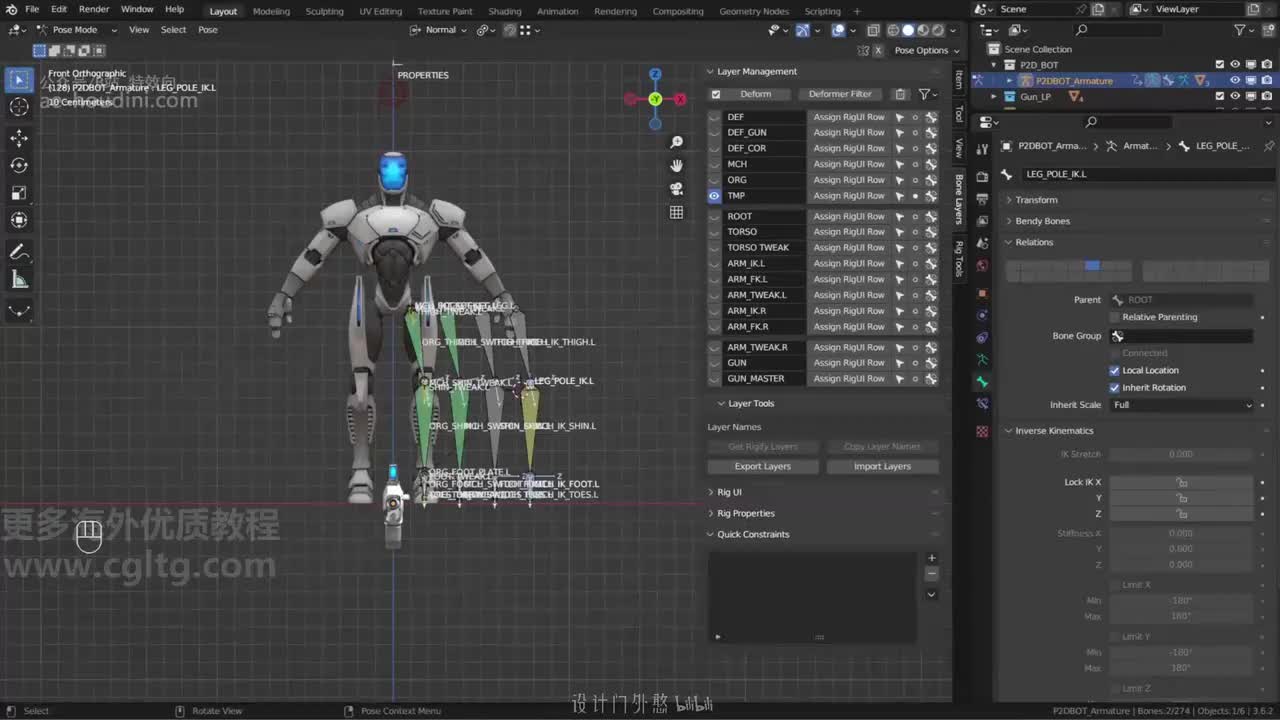The width and height of the screenshot is (1280, 720).
Task: Select the Annotate tool
Action: [19, 252]
